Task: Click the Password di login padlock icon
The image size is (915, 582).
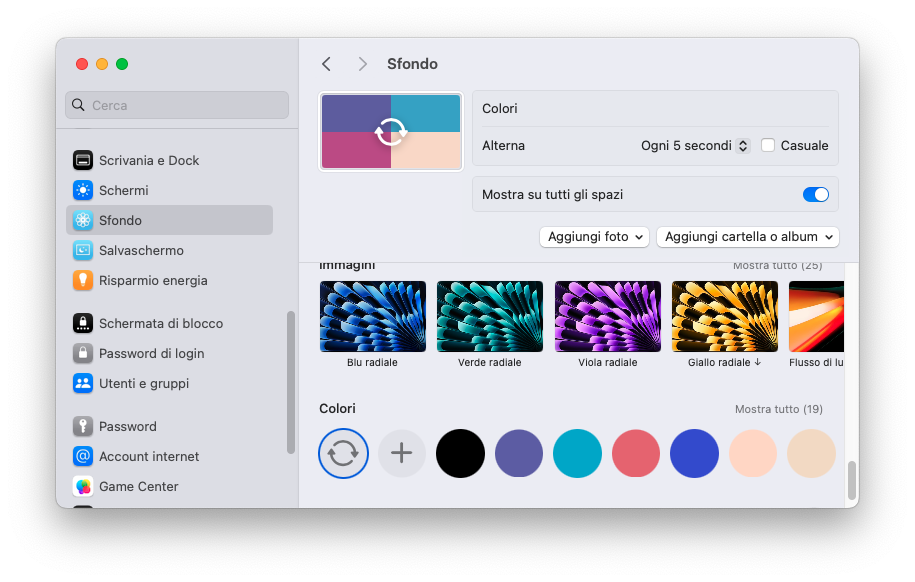Action: pyautogui.click(x=83, y=353)
